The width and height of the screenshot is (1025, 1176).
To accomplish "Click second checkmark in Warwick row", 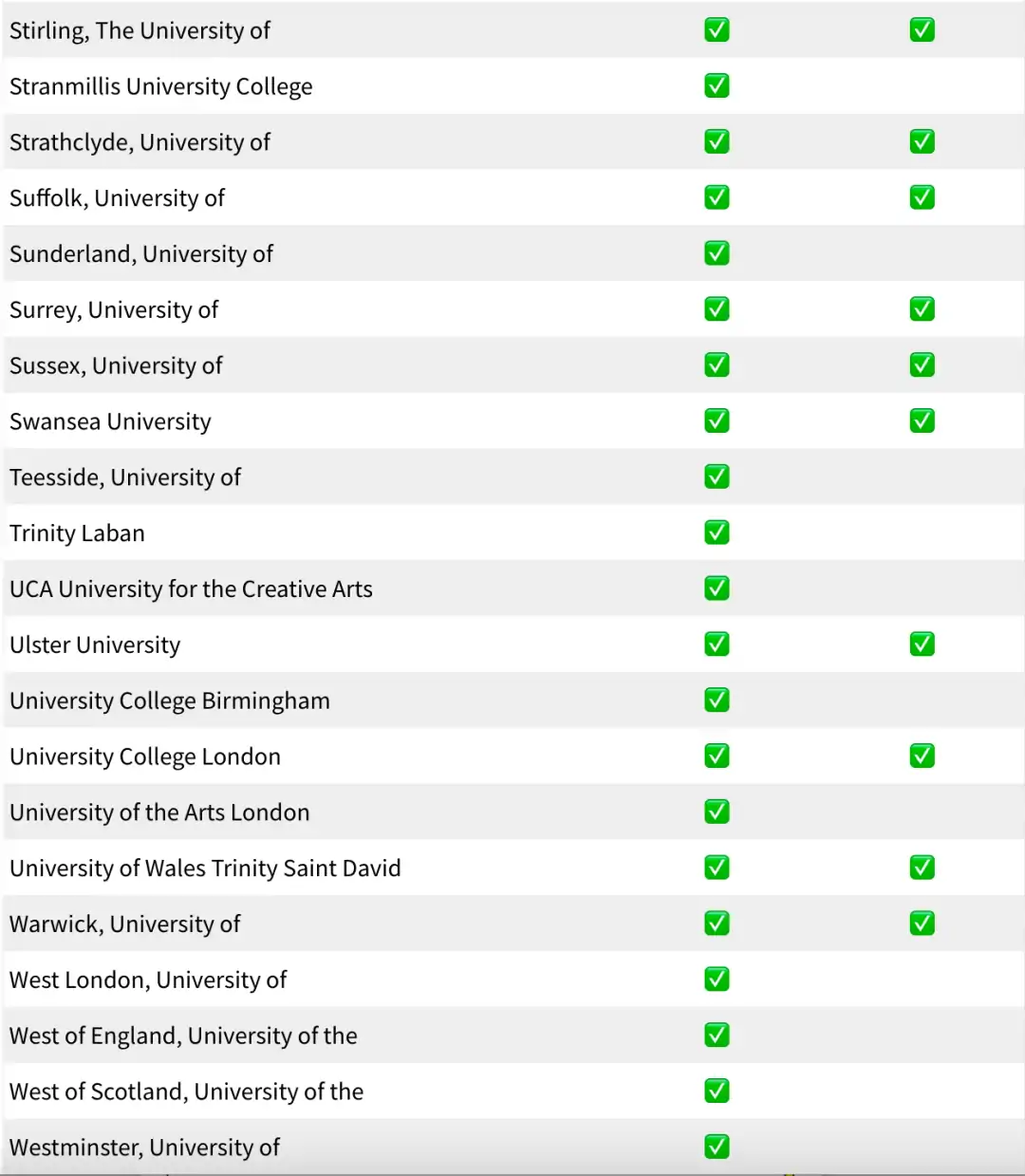I will pyautogui.click(x=922, y=924).
